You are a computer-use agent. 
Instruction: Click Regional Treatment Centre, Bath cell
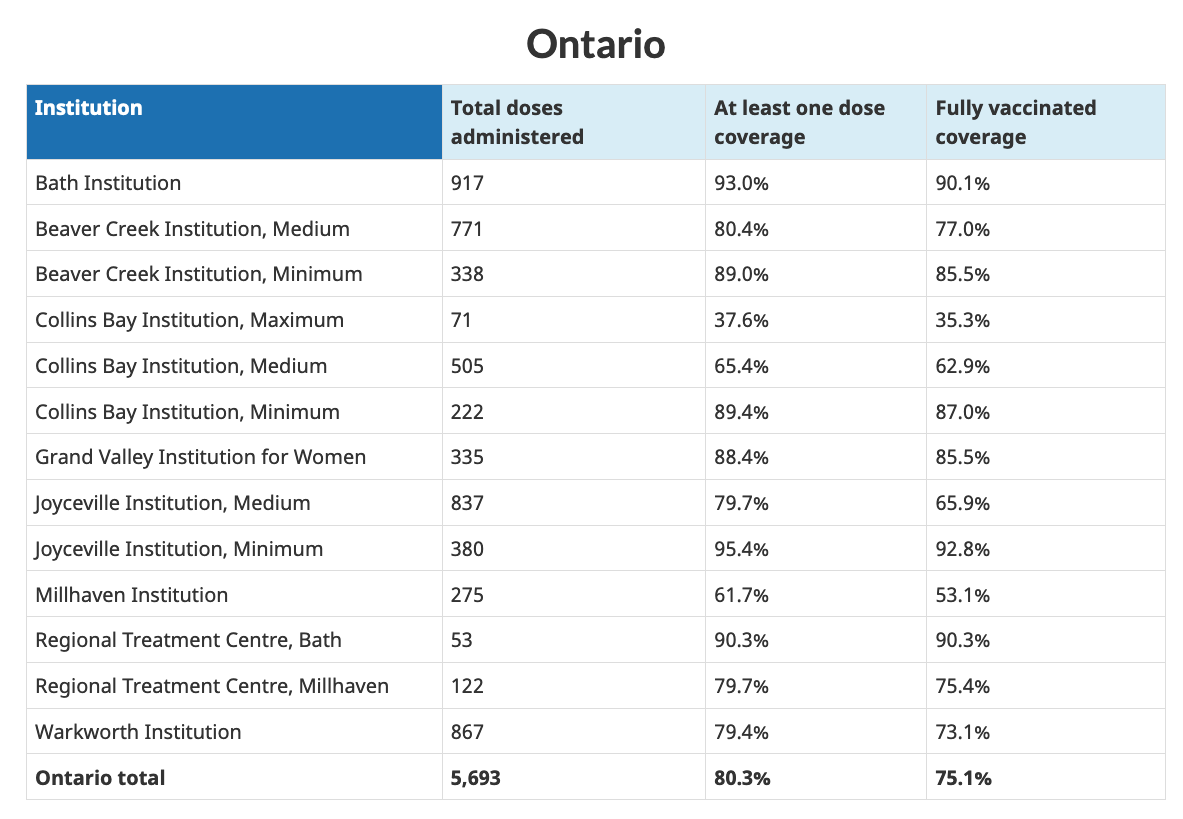point(188,640)
